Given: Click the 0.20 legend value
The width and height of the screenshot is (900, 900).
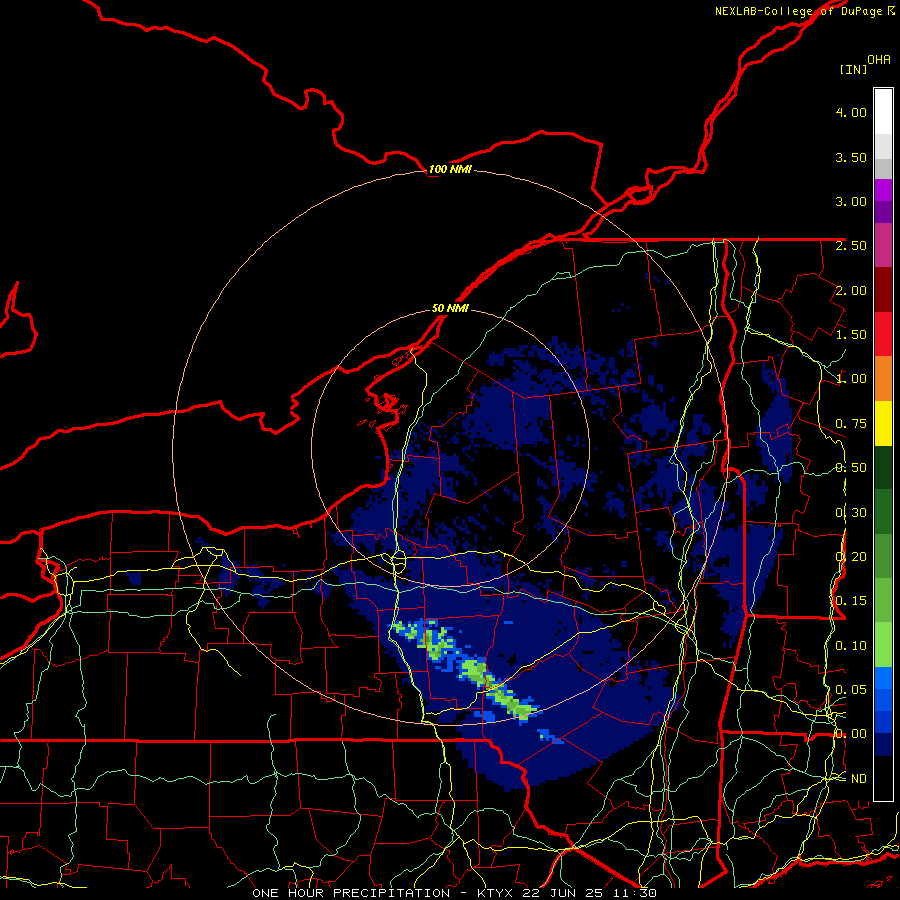Looking at the screenshot, I should (x=851, y=557).
